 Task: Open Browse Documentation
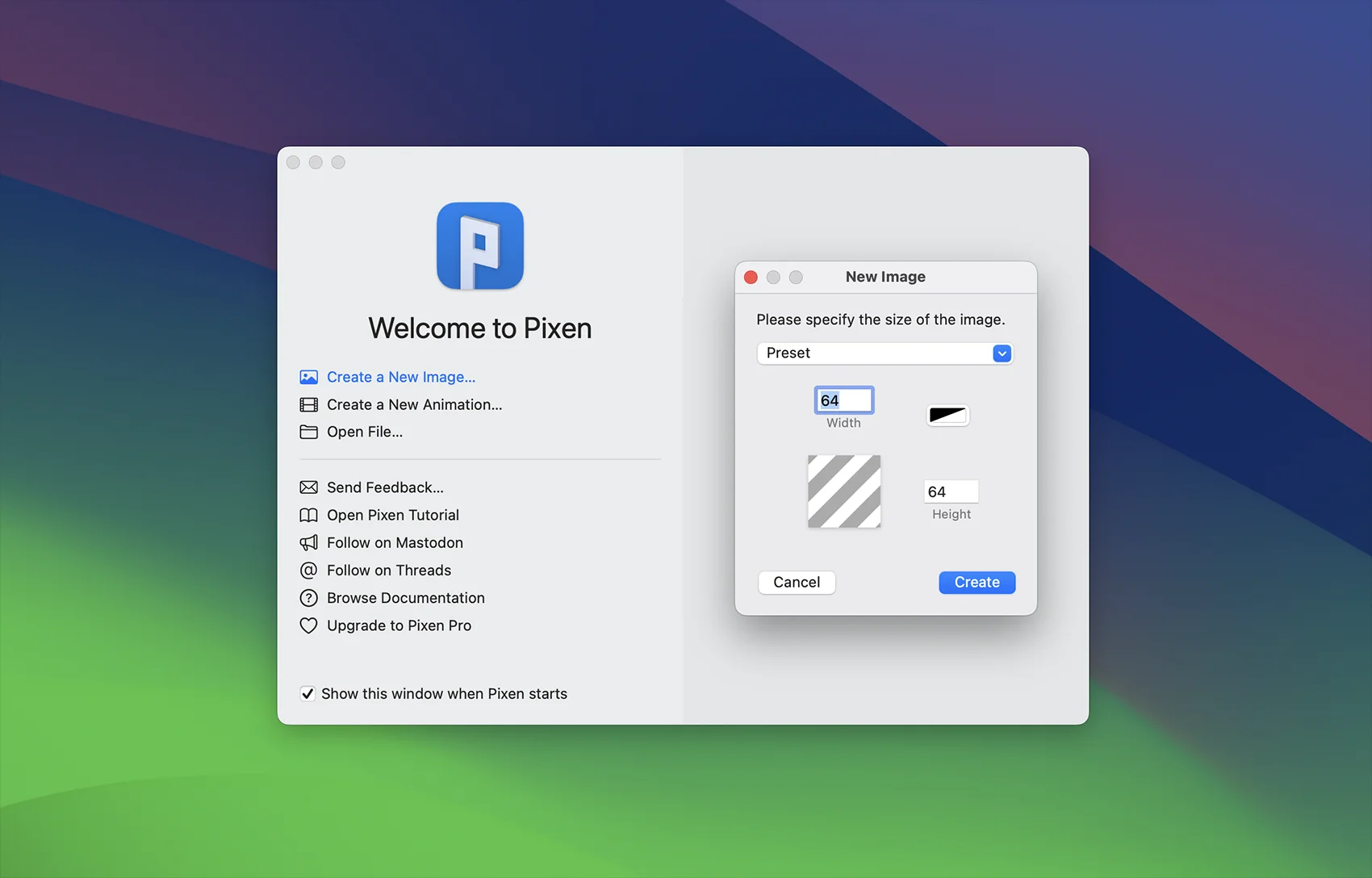tap(406, 598)
